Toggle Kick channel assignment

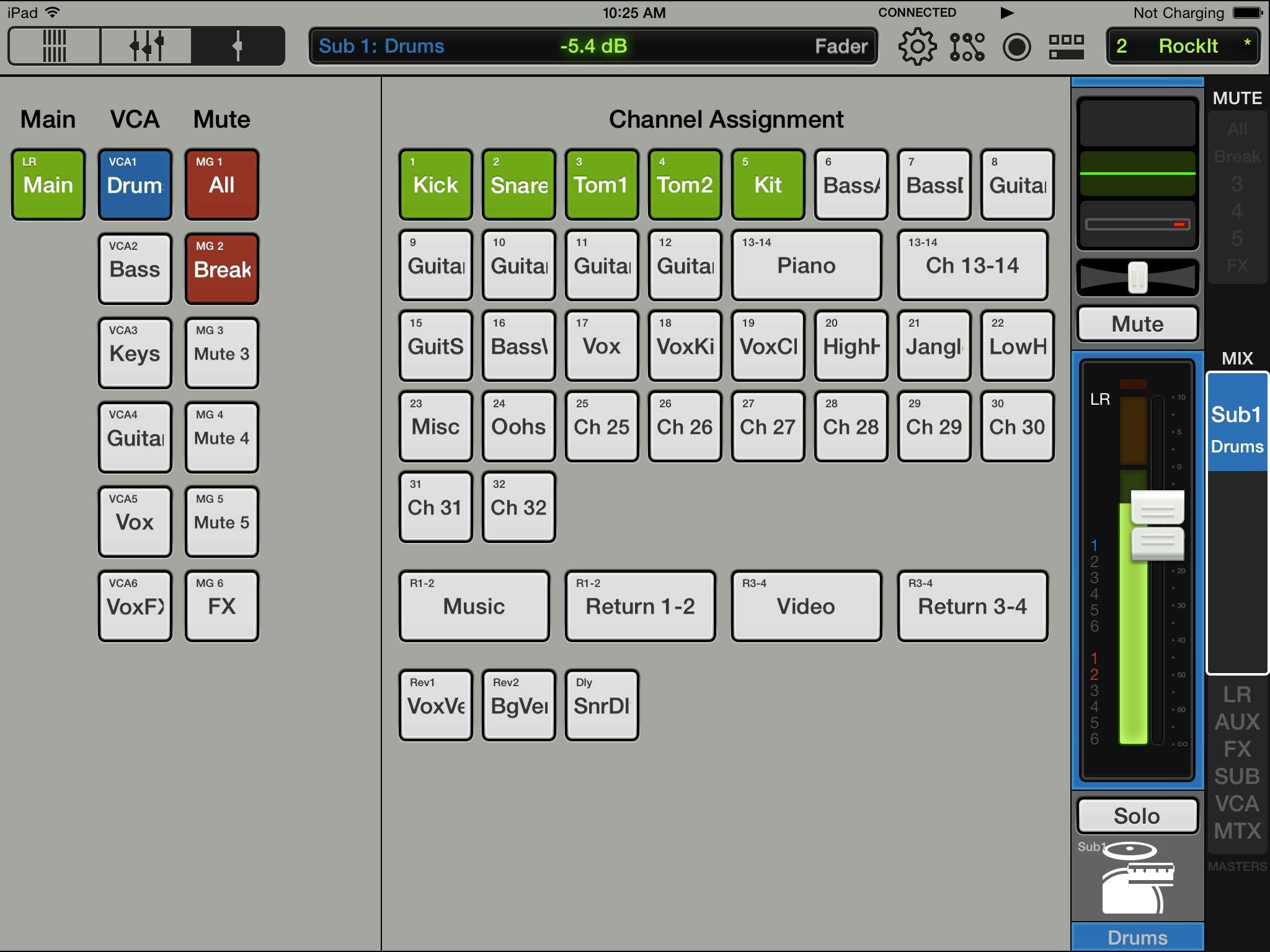click(x=436, y=185)
